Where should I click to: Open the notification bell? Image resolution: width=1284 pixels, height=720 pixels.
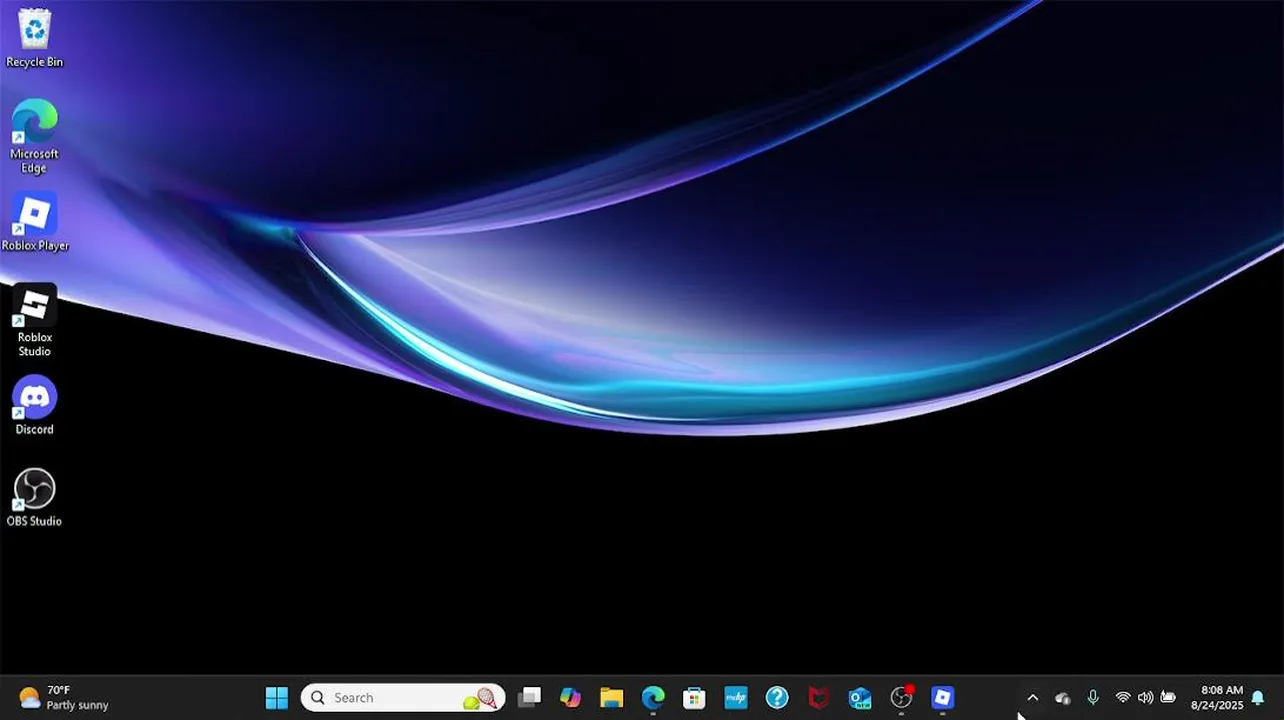pos(1258,698)
